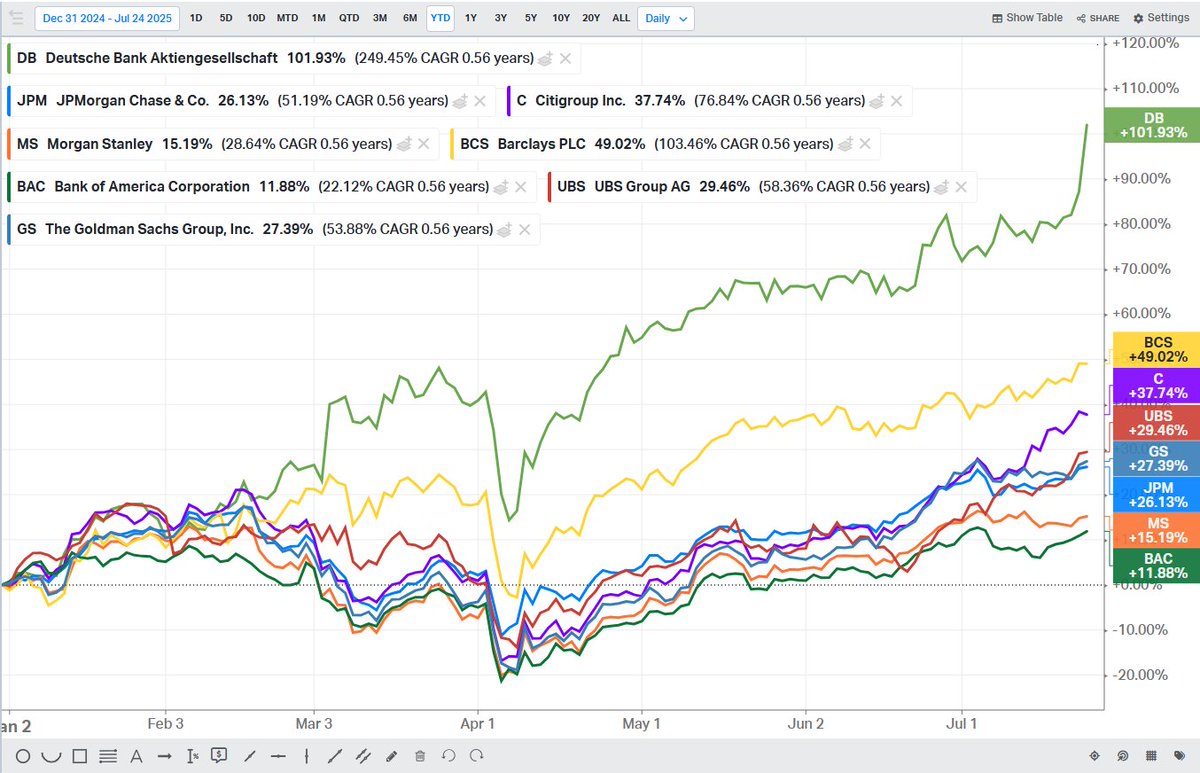Image resolution: width=1200 pixels, height=773 pixels.
Task: Select the vertical line tool
Action: point(306,755)
